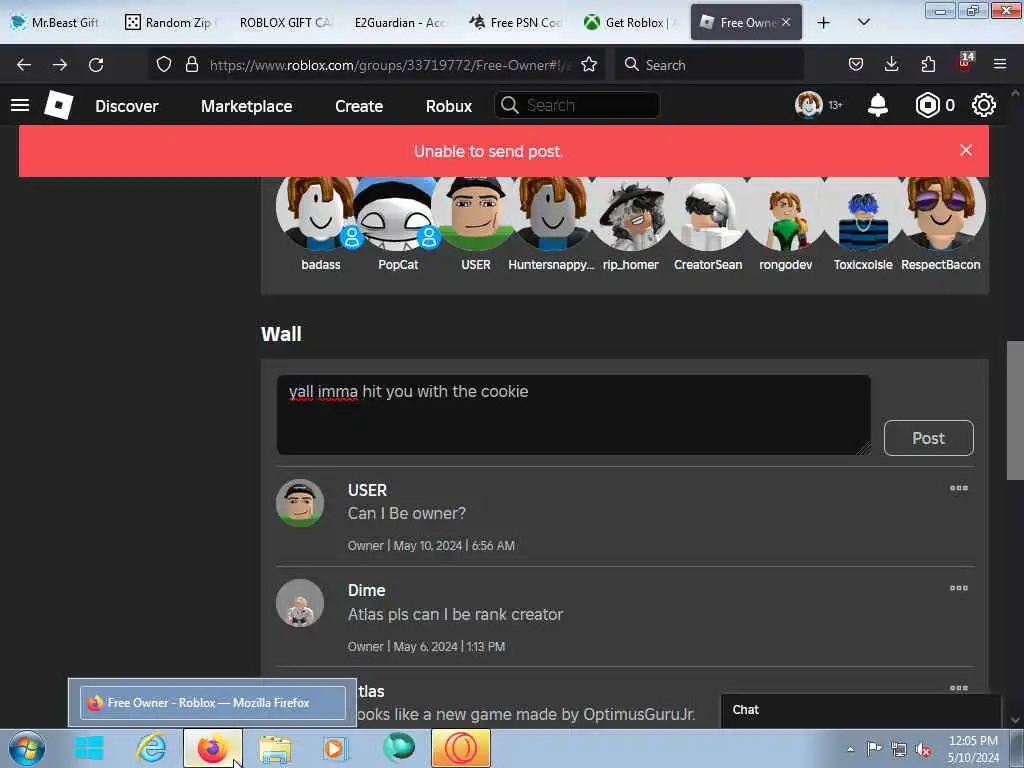Open the Roblox notifications bell

(x=878, y=105)
